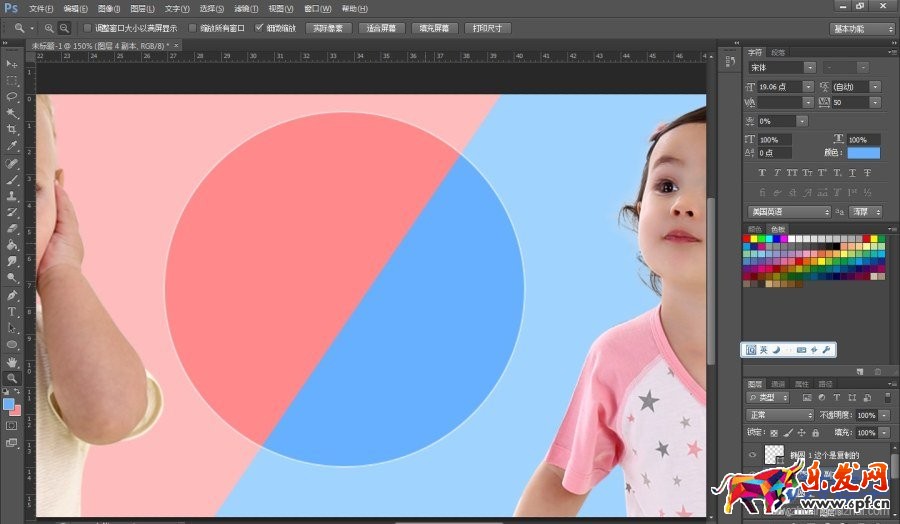Click the zoom out magnifier in options bar

64,28
